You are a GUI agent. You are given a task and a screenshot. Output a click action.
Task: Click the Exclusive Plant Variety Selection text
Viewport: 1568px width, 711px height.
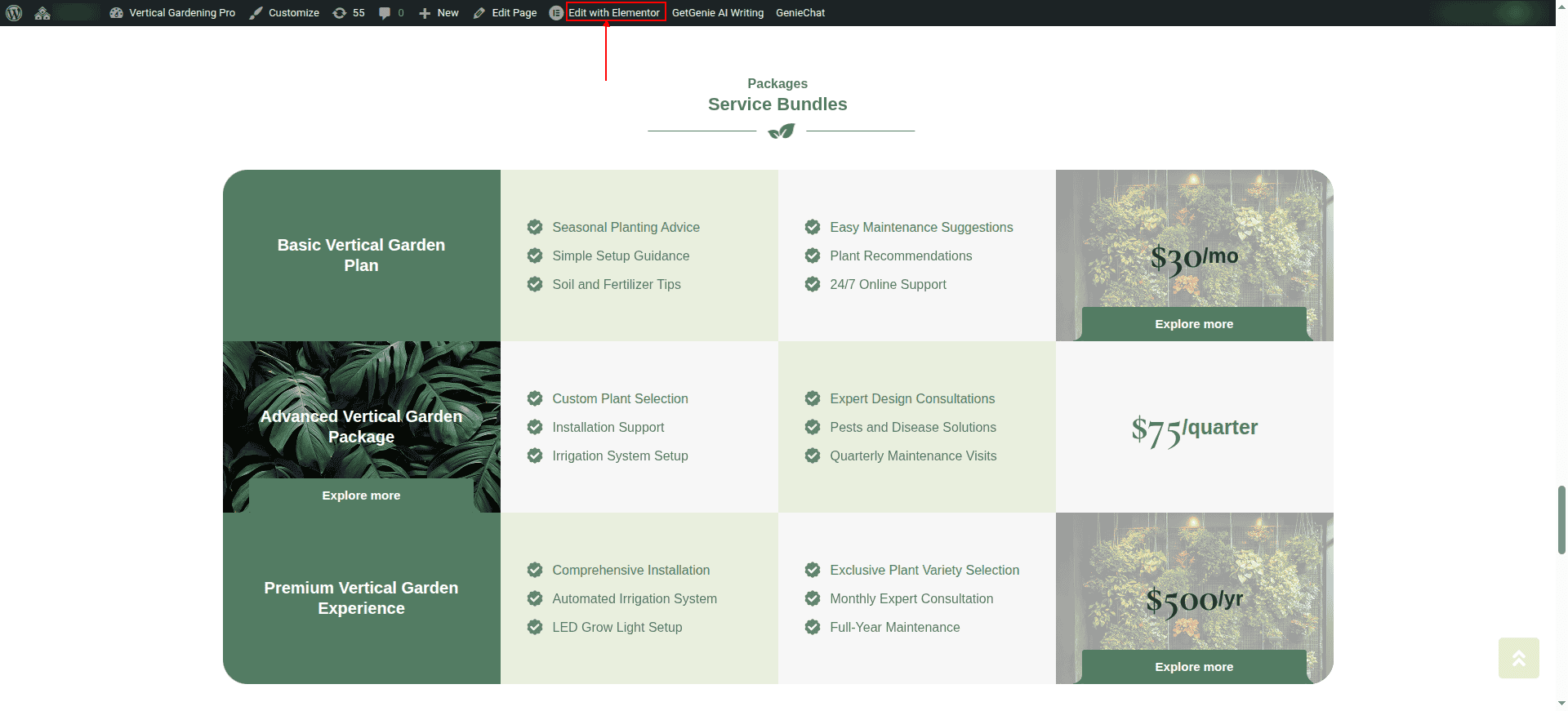(x=924, y=570)
